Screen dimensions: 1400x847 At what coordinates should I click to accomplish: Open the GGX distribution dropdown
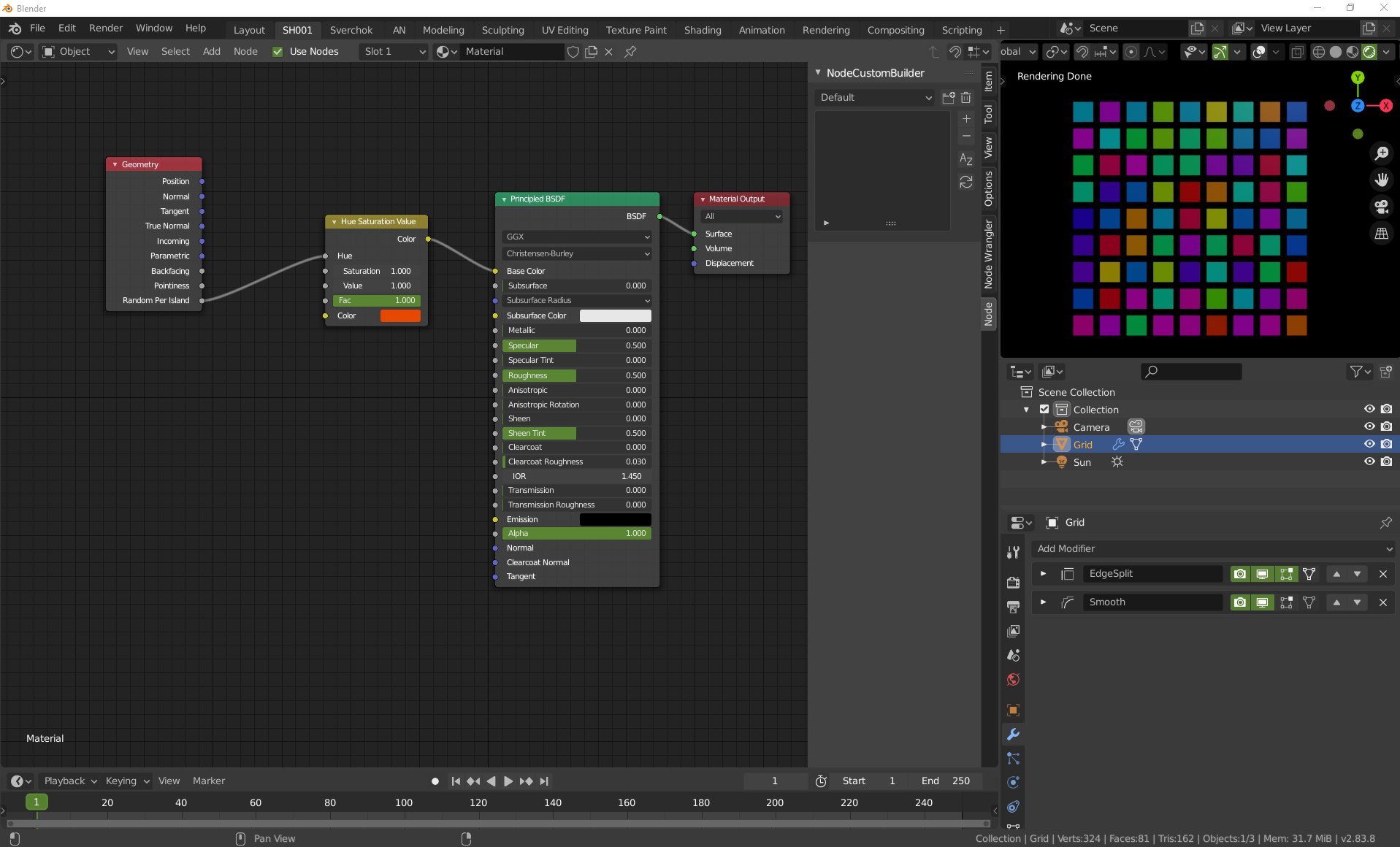point(576,237)
